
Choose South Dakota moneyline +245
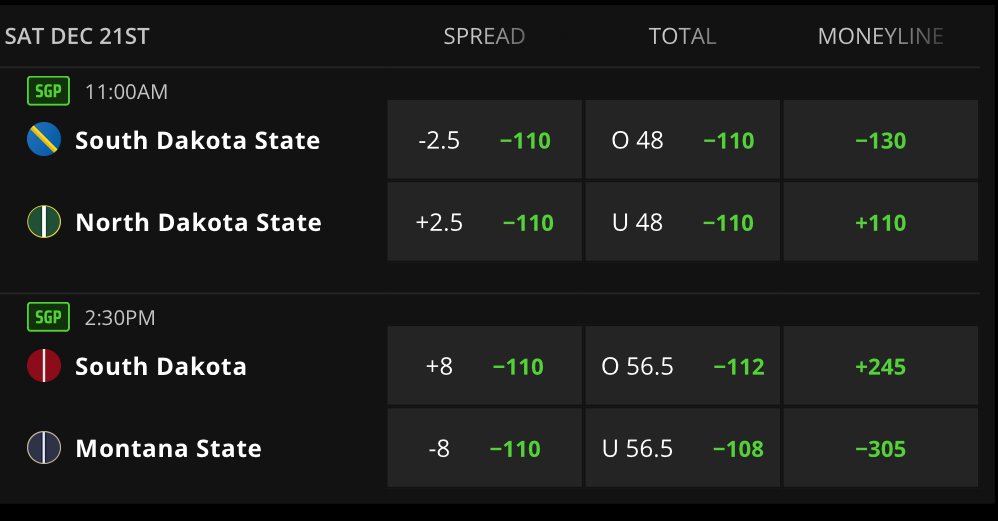(881, 366)
